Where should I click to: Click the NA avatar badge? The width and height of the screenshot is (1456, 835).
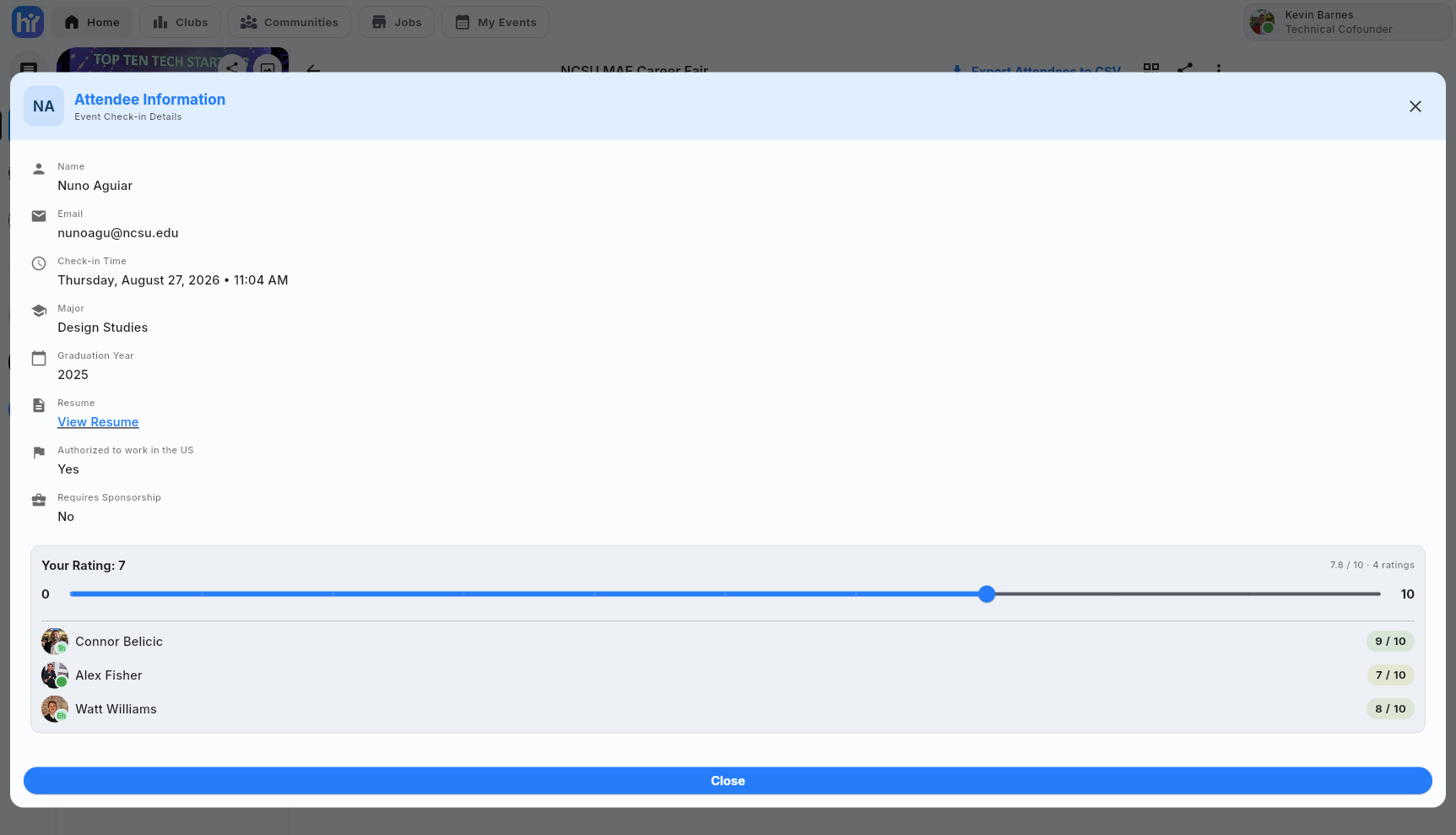[44, 106]
